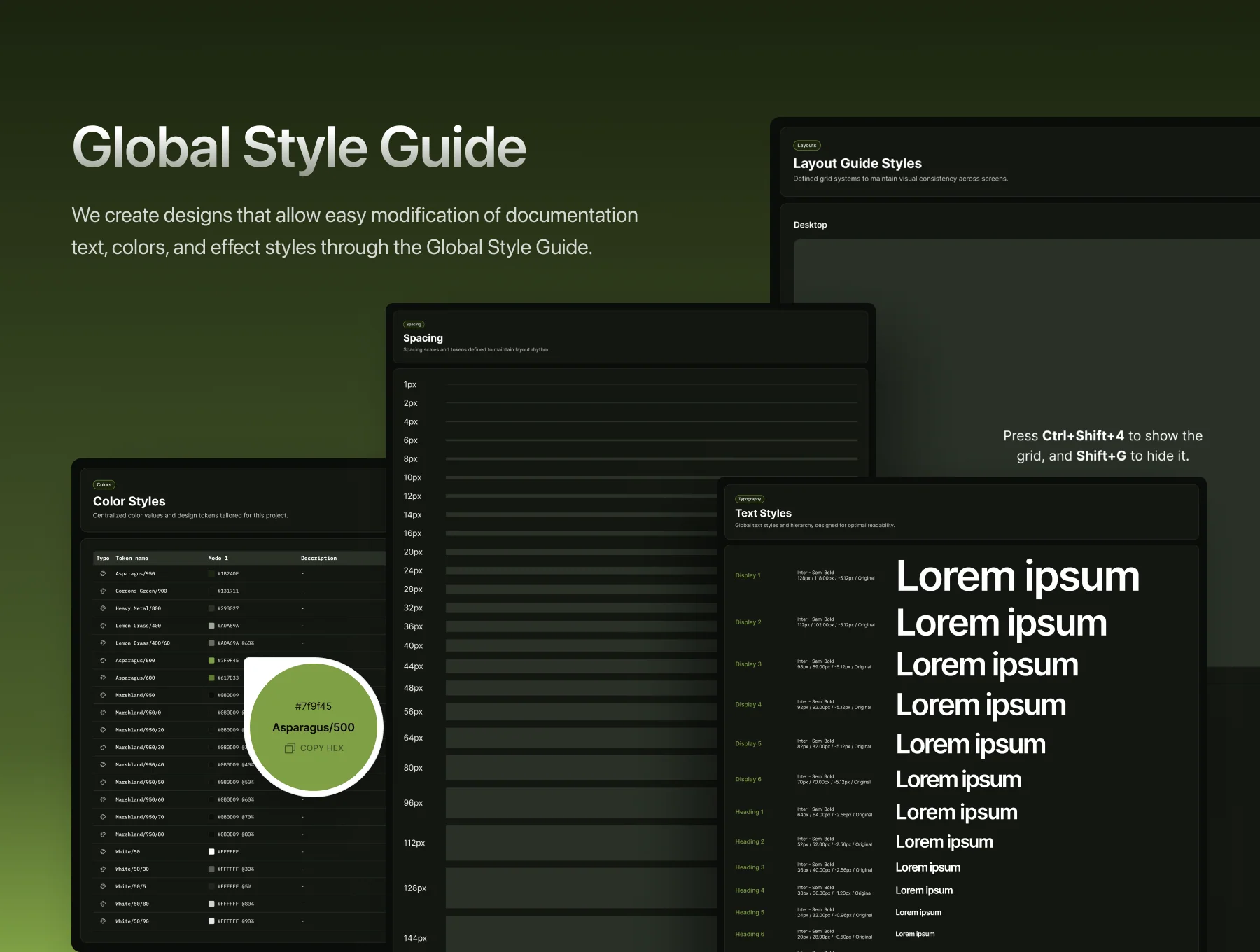Click the Gordons Green/900 token name
Viewport: 1260px width, 952px height.
pos(141,591)
